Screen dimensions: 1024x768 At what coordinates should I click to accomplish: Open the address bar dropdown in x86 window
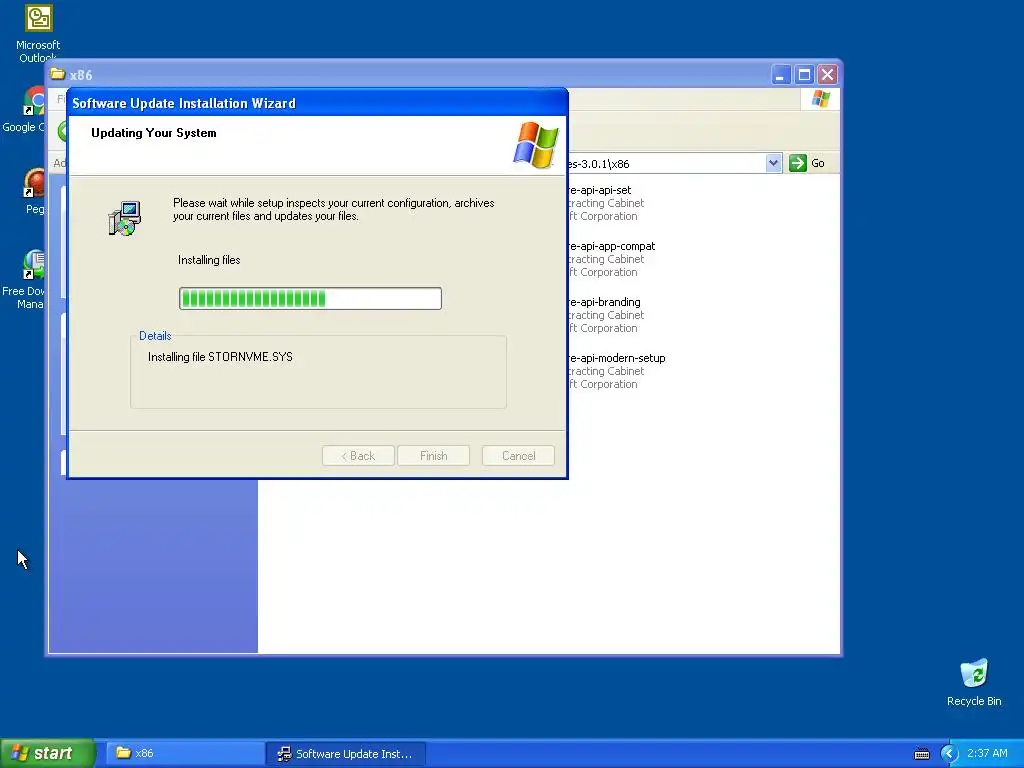click(773, 163)
